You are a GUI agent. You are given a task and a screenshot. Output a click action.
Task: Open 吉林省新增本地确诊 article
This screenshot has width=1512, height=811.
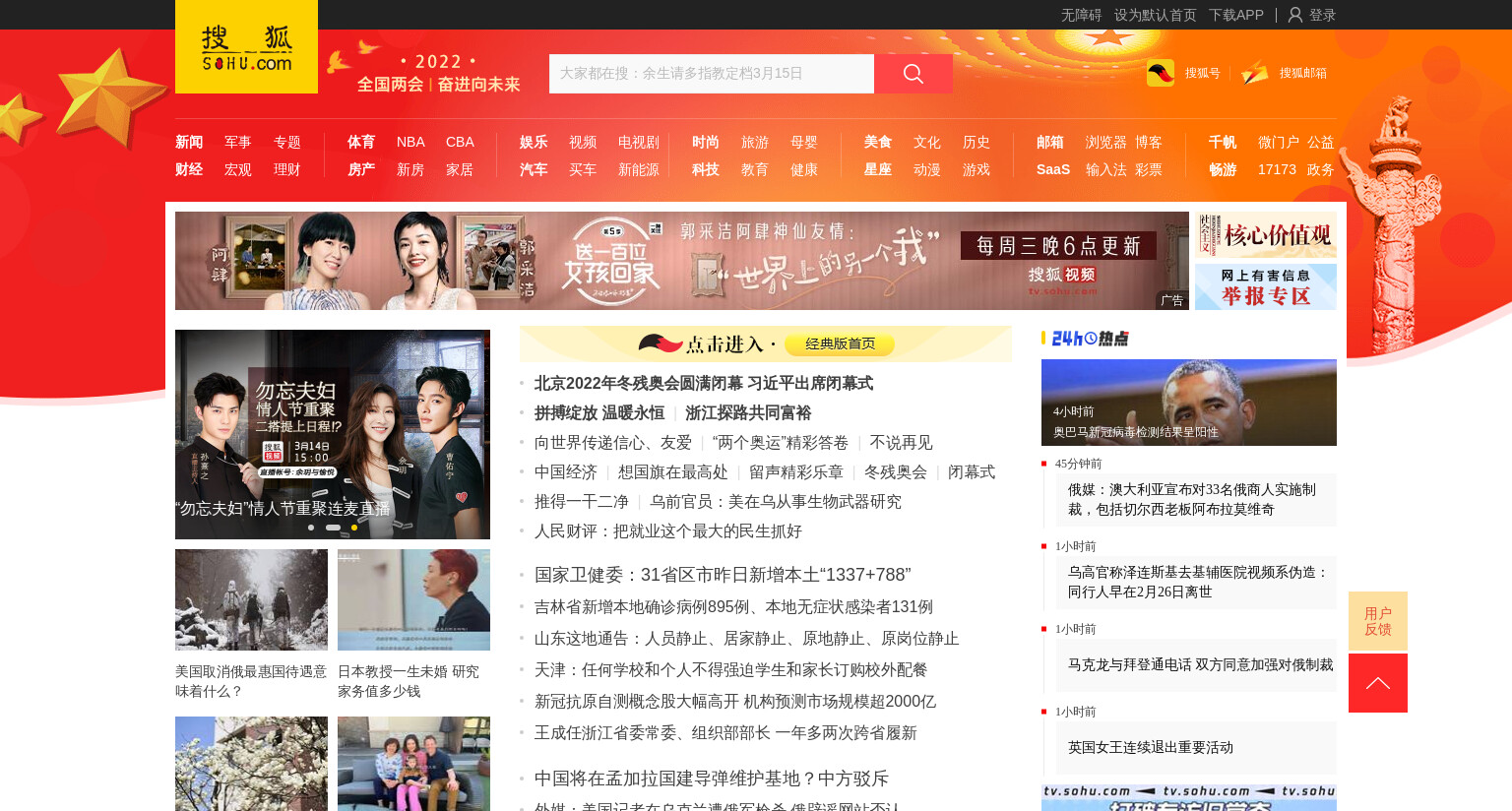[733, 606]
